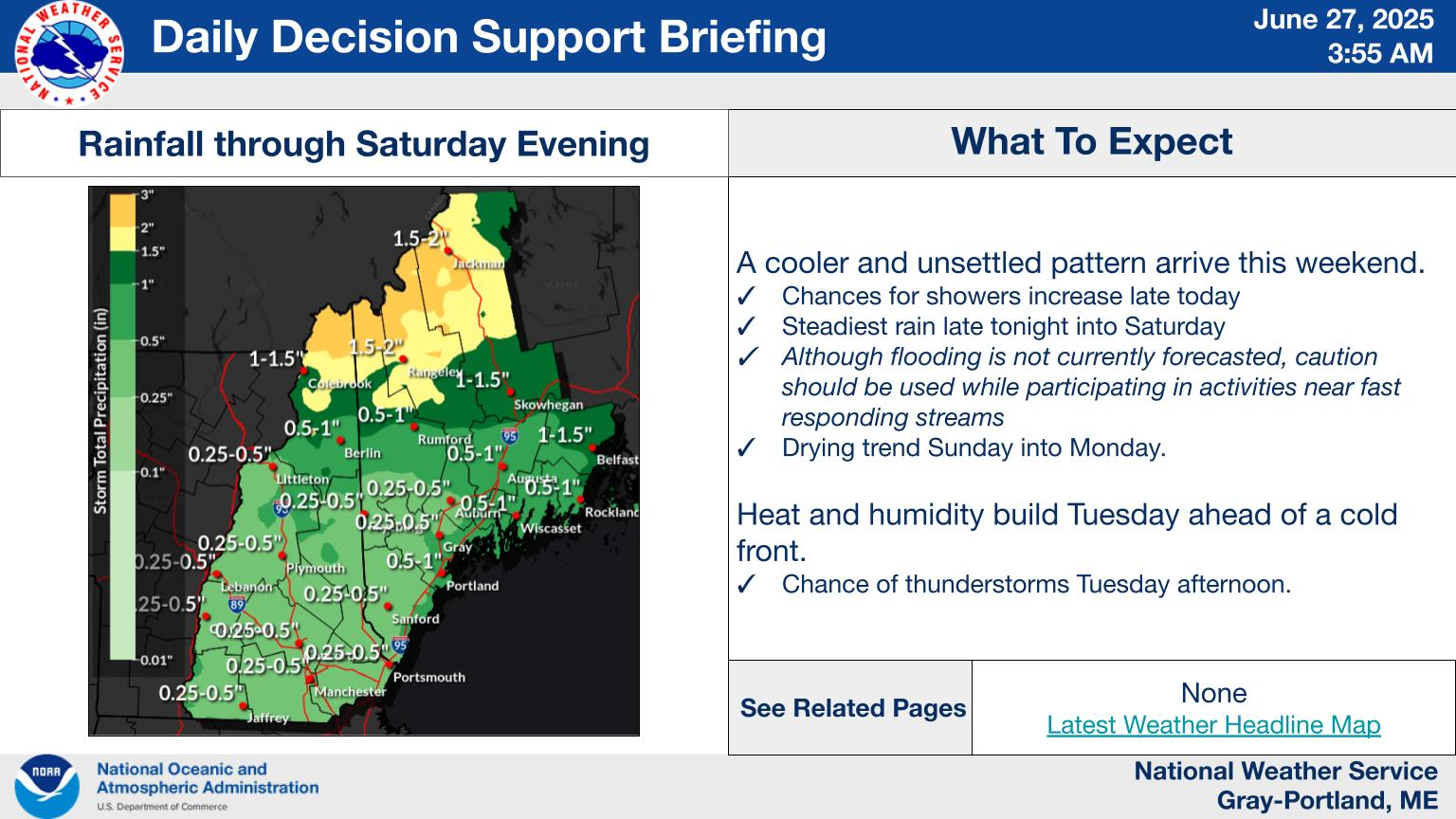Click the I-95 shield near Portsmouth
1456x819 pixels.
[x=400, y=646]
